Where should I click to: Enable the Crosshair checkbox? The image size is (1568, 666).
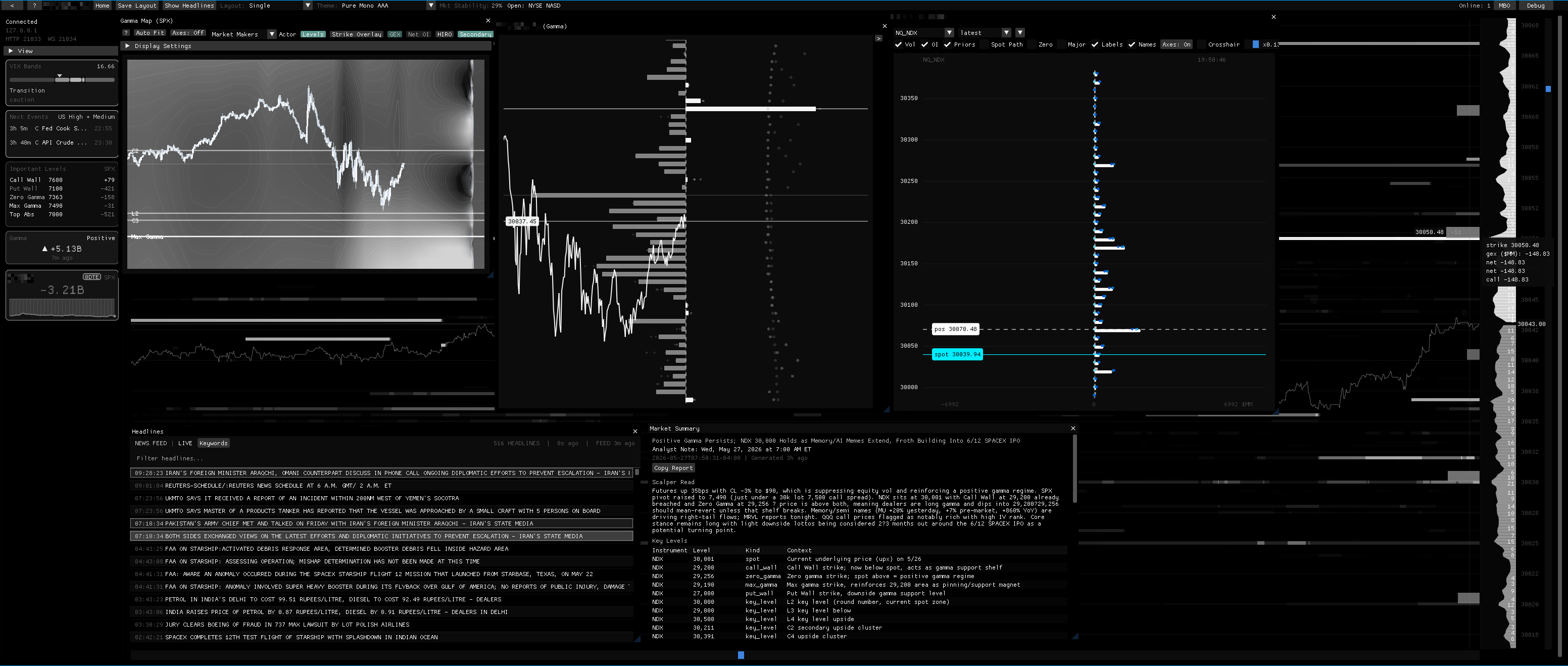(x=1202, y=44)
